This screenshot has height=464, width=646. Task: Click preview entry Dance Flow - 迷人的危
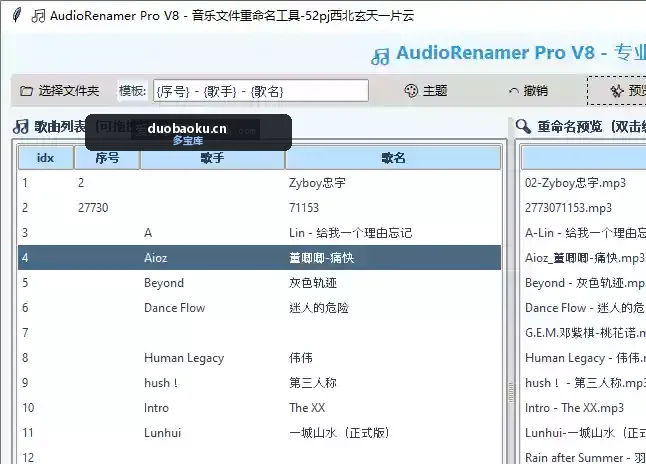(x=585, y=308)
